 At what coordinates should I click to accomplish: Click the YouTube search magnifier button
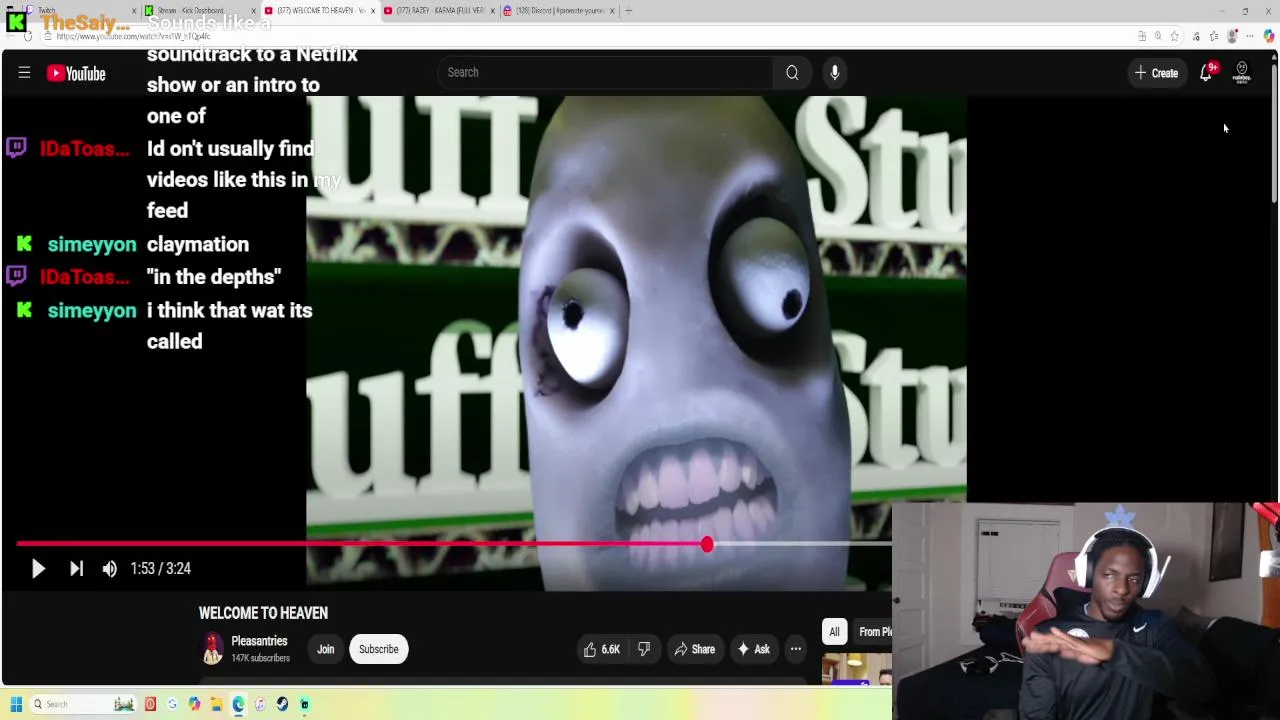click(x=792, y=72)
